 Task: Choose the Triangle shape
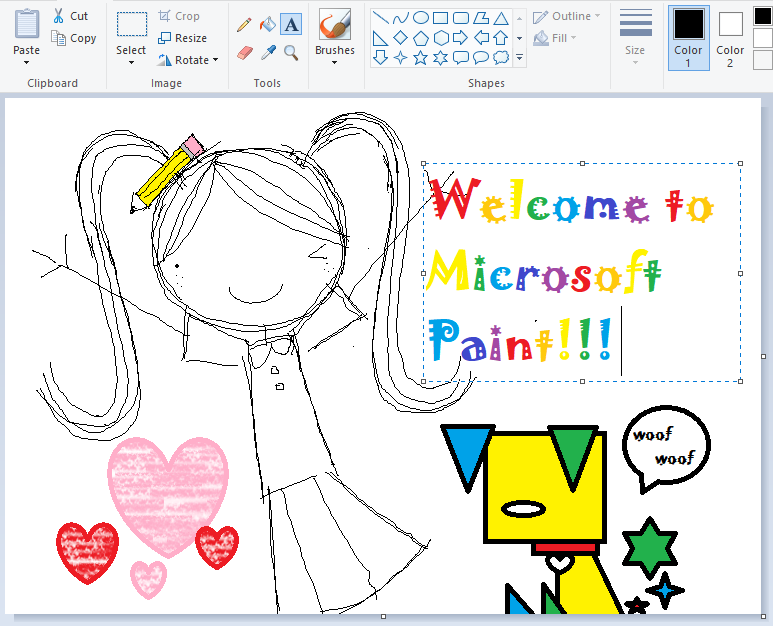point(501,18)
